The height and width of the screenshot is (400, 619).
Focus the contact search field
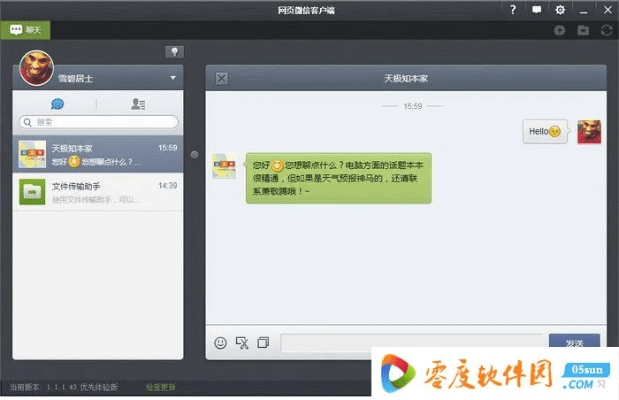coord(99,122)
